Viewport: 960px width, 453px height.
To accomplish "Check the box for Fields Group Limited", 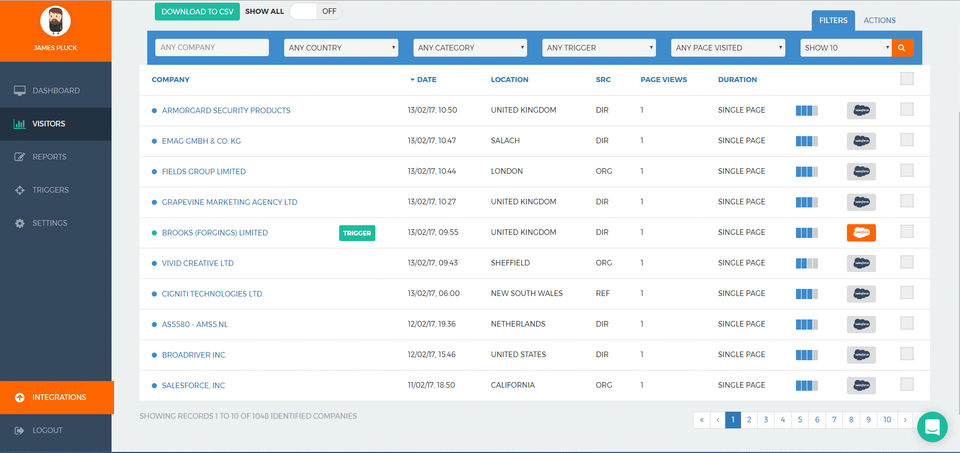I will [x=907, y=170].
